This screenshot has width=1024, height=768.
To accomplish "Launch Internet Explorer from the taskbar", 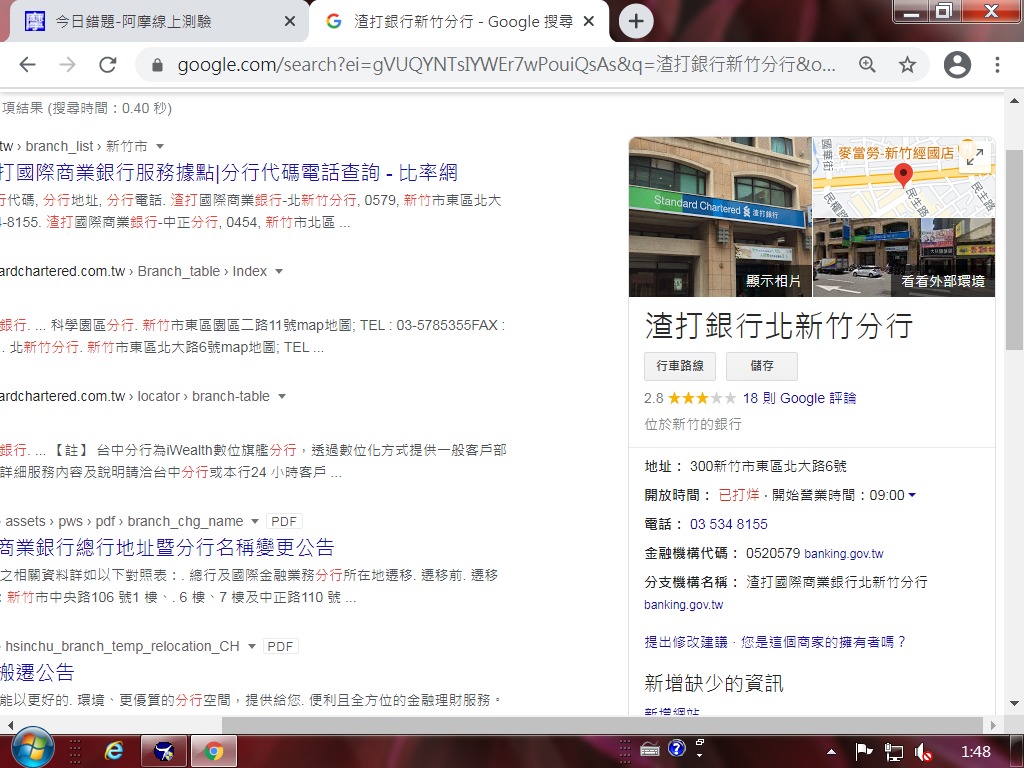I will click(113, 750).
